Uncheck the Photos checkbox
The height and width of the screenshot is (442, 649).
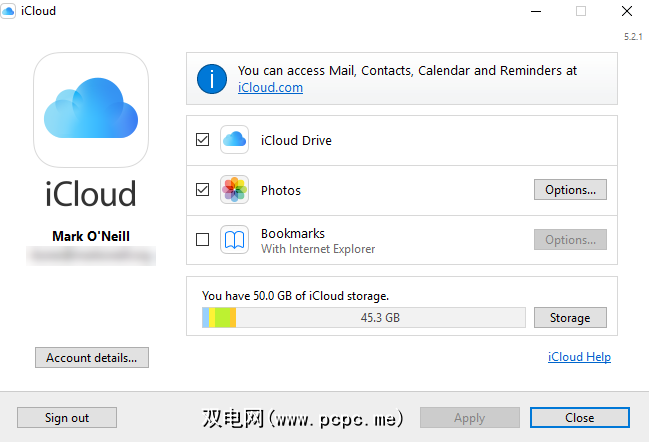(x=203, y=190)
